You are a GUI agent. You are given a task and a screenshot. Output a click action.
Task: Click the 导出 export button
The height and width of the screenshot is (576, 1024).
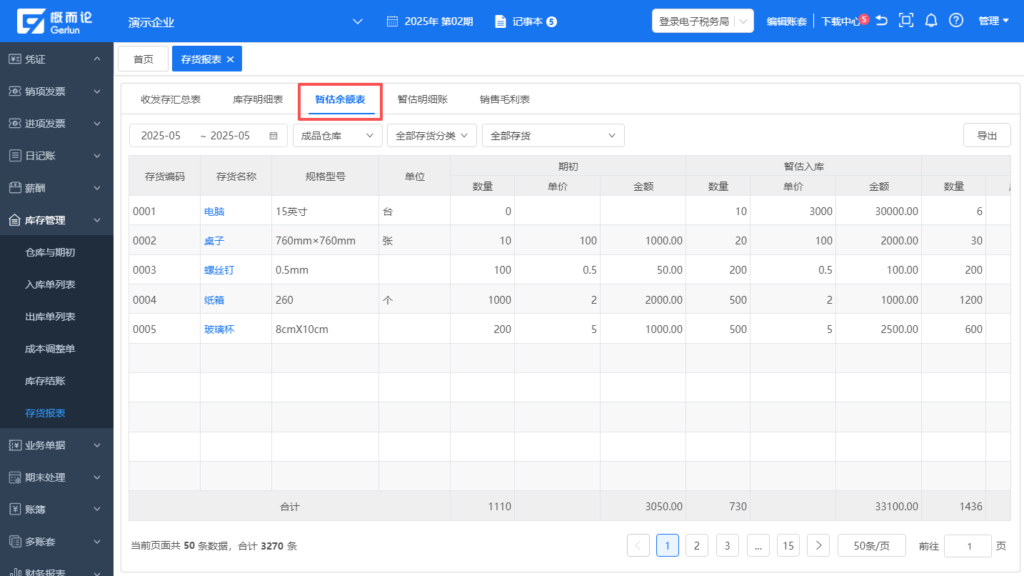986,136
